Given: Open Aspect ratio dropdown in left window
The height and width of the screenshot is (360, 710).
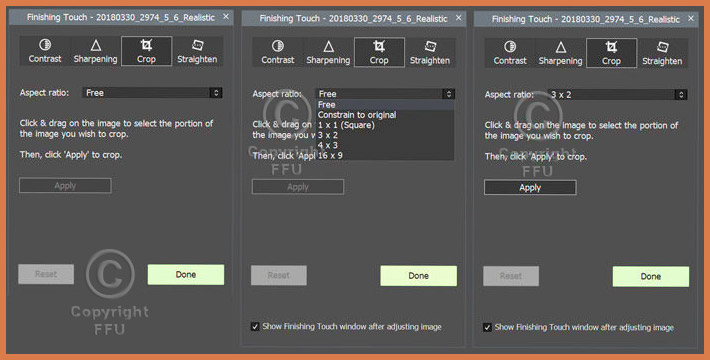Looking at the screenshot, I should click(152, 93).
